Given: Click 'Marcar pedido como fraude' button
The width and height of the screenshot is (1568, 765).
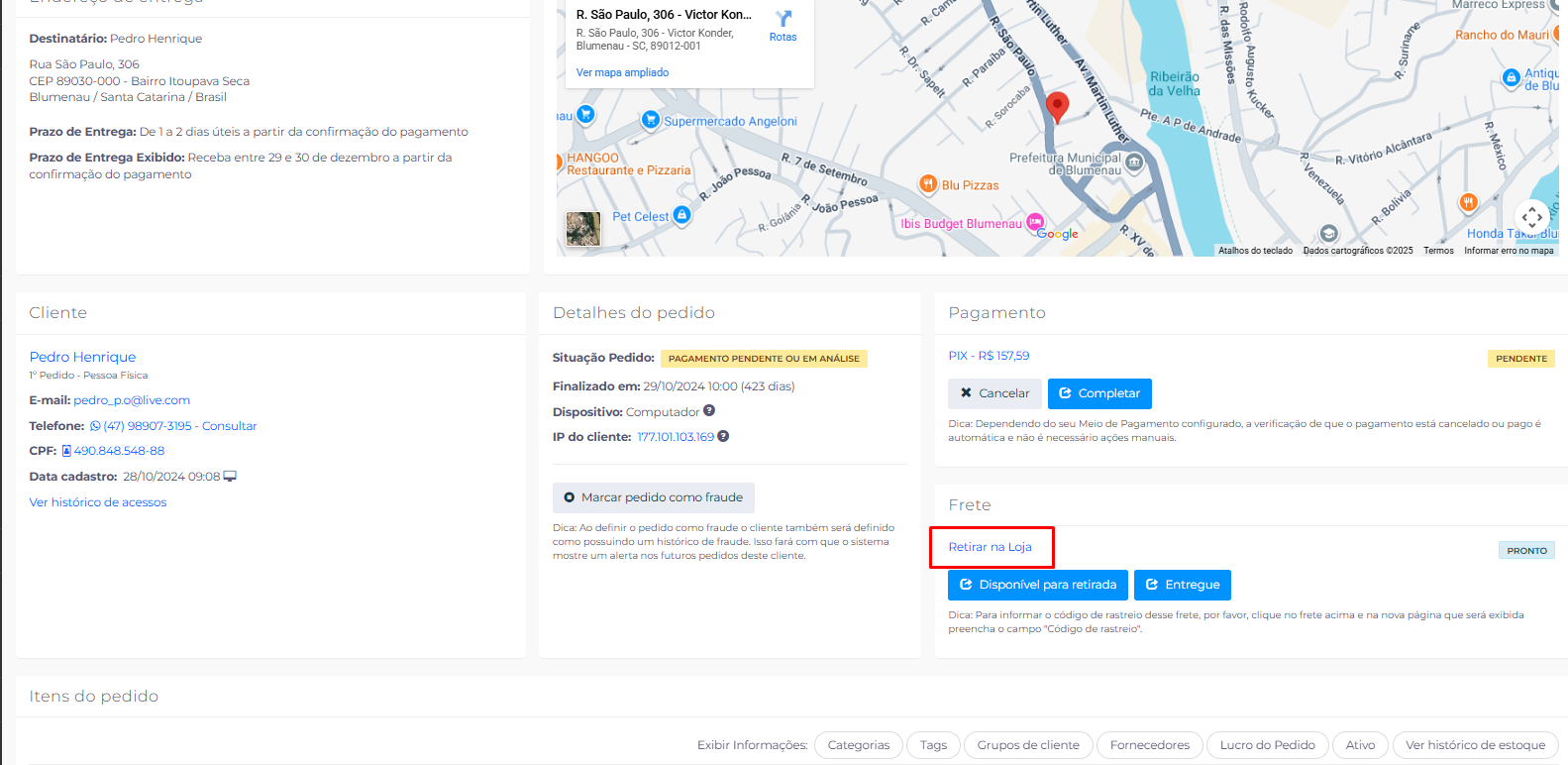Looking at the screenshot, I should coord(654,497).
